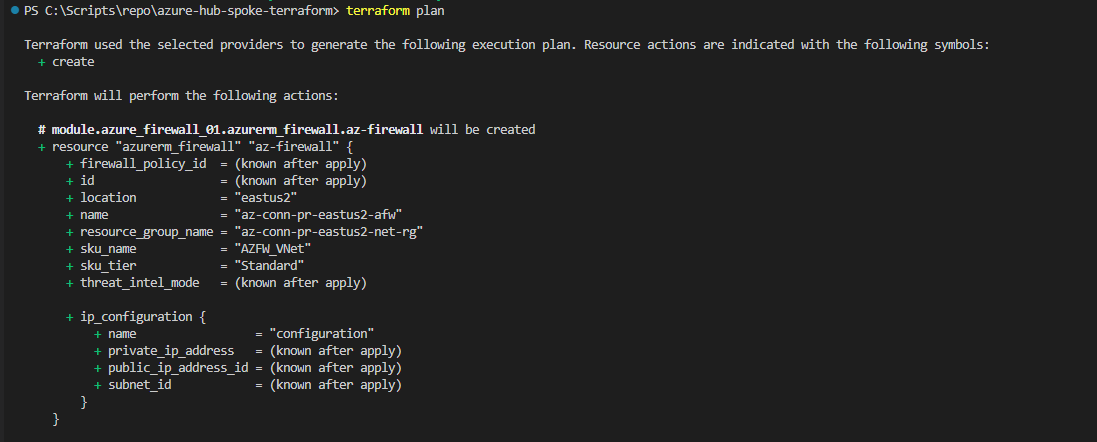Click the private_ip_address attribute

pos(171,350)
